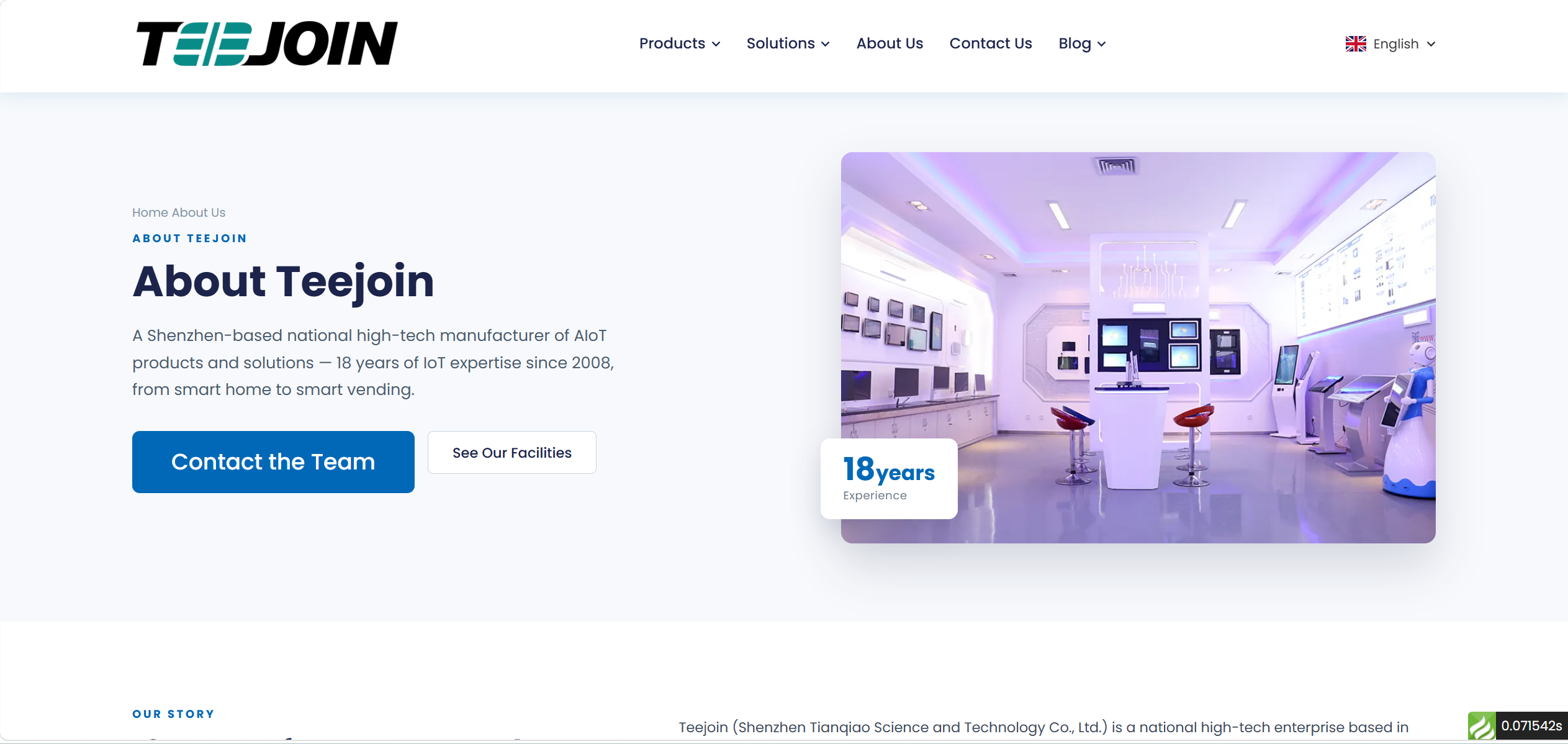Screen dimensions: 1568x744
Task: Click the UK flag language icon
Action: [1356, 44]
